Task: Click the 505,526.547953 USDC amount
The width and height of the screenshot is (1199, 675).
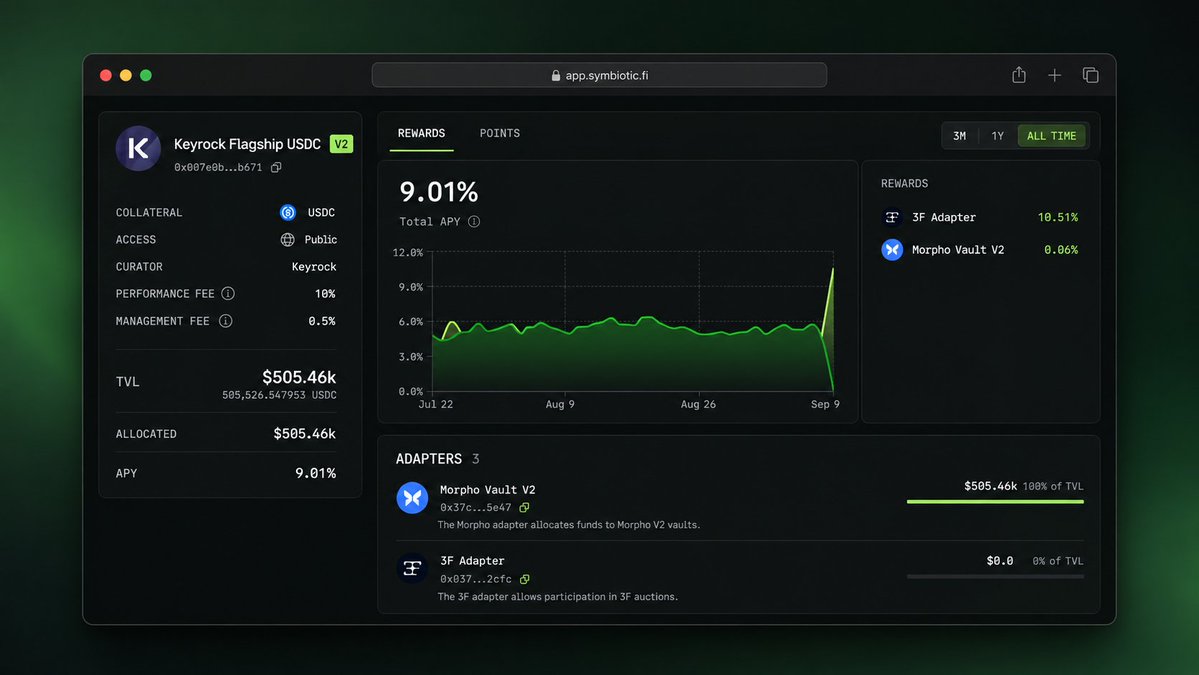Action: click(279, 396)
